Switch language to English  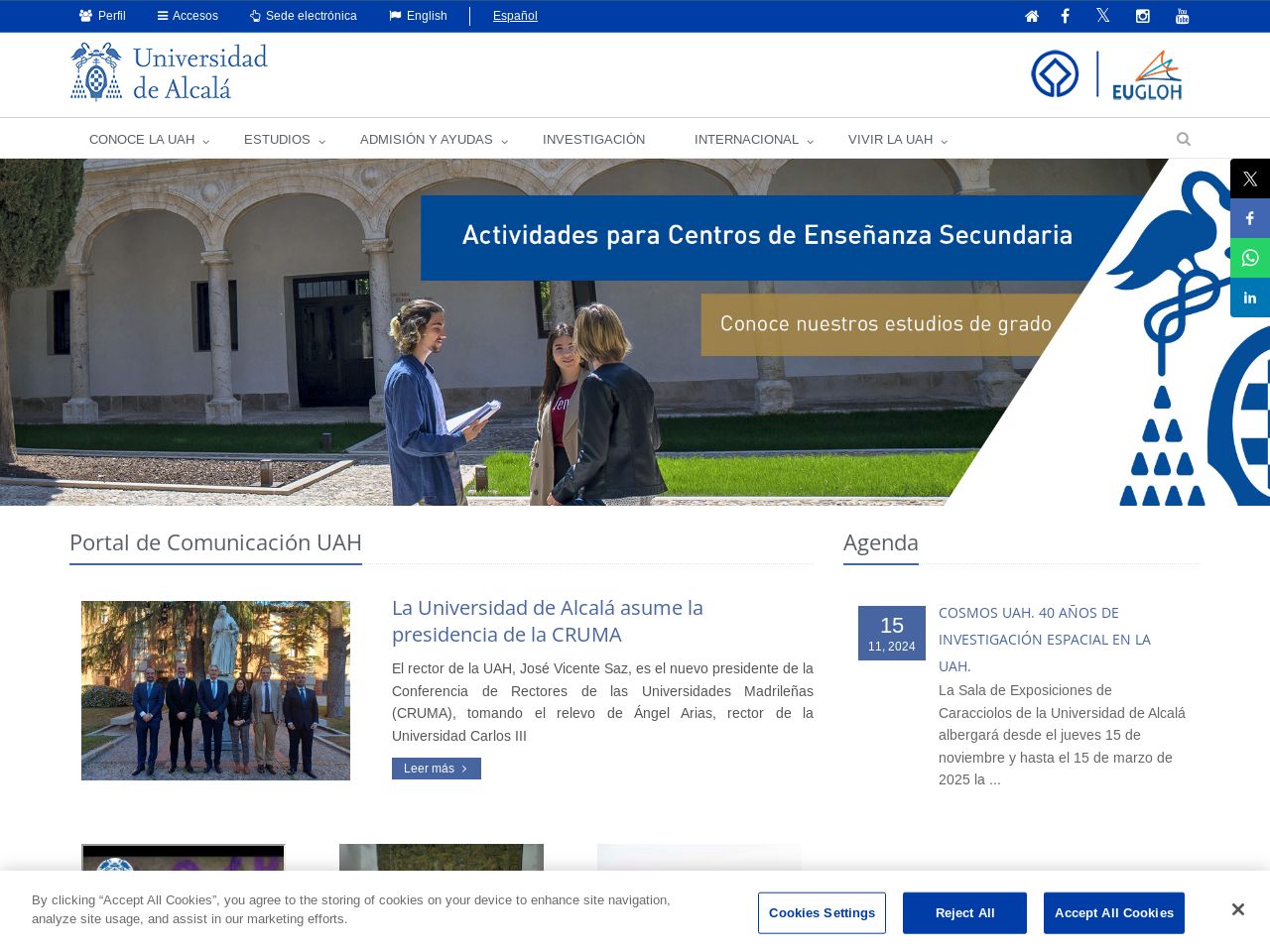pyautogui.click(x=418, y=16)
